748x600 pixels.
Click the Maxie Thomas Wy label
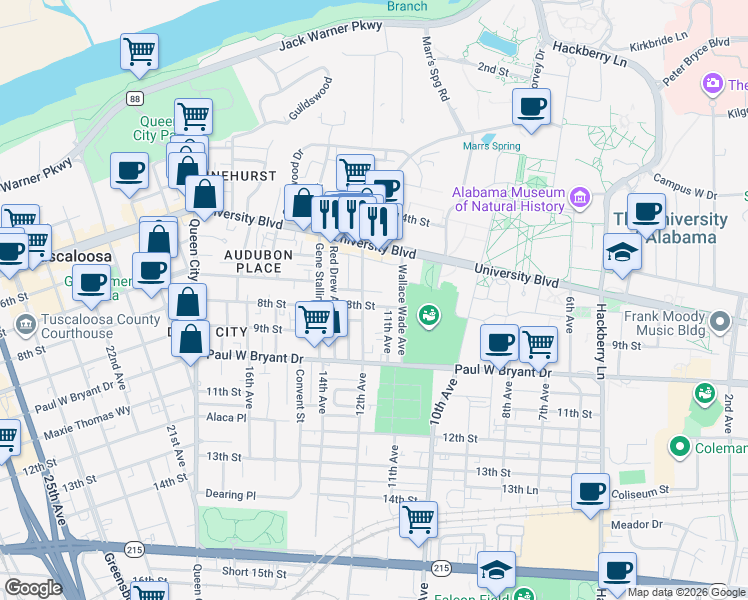pos(87,423)
